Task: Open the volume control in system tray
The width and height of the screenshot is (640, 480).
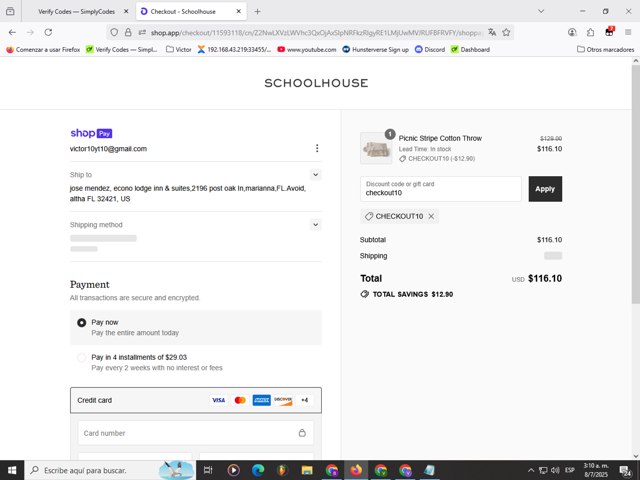Action: (555, 470)
